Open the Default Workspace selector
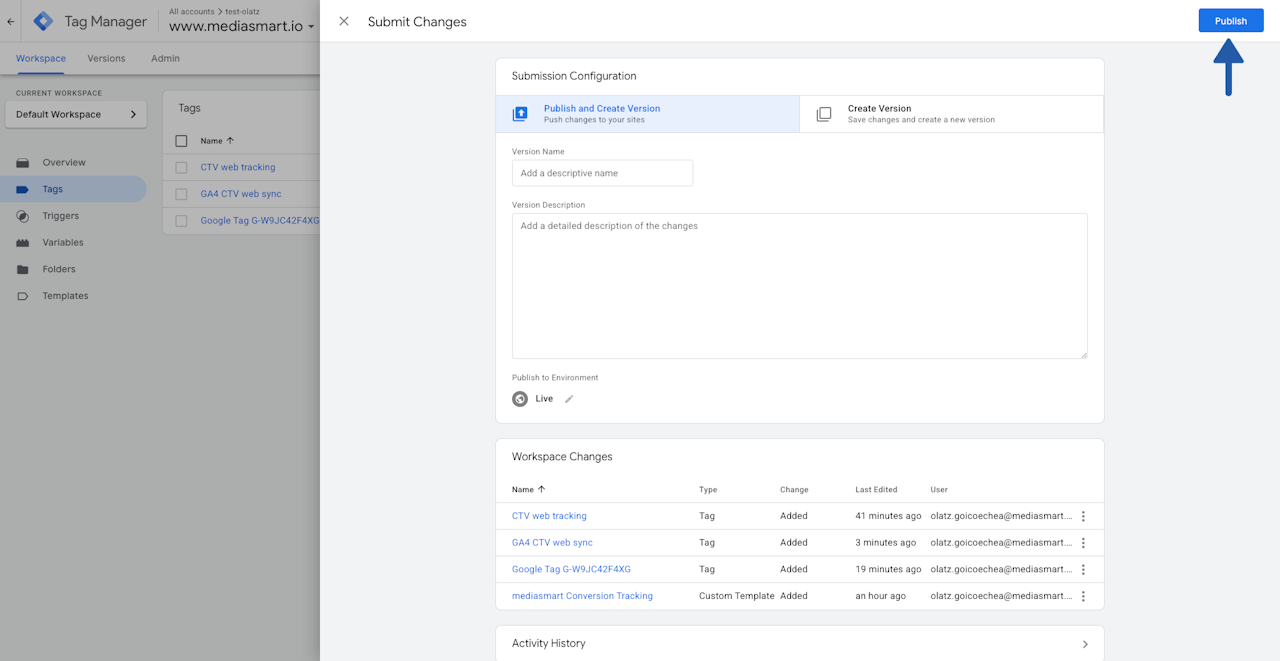1280x661 pixels. click(x=76, y=114)
